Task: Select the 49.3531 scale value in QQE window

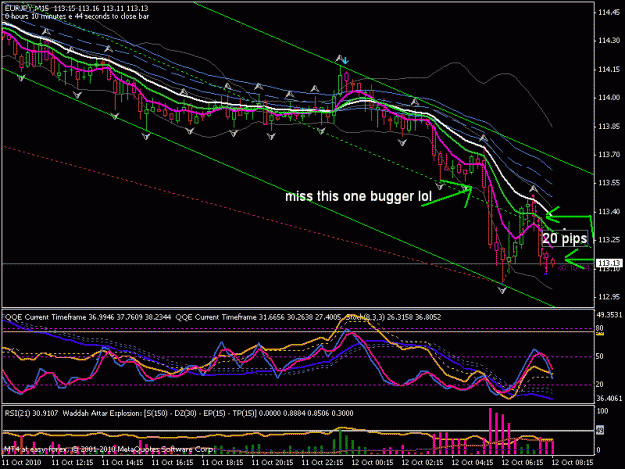Action: click(x=609, y=315)
